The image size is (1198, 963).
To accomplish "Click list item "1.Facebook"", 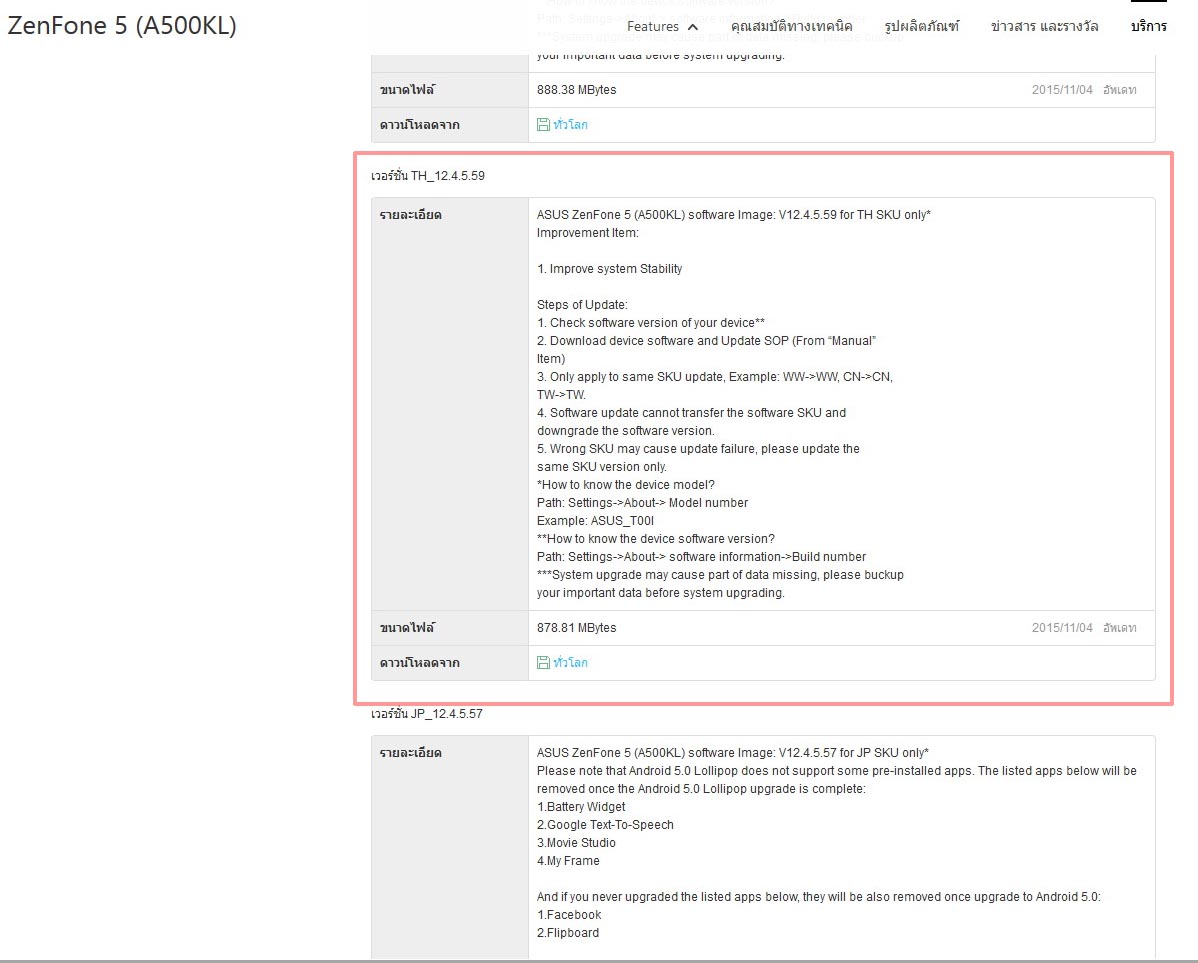I will [568, 915].
